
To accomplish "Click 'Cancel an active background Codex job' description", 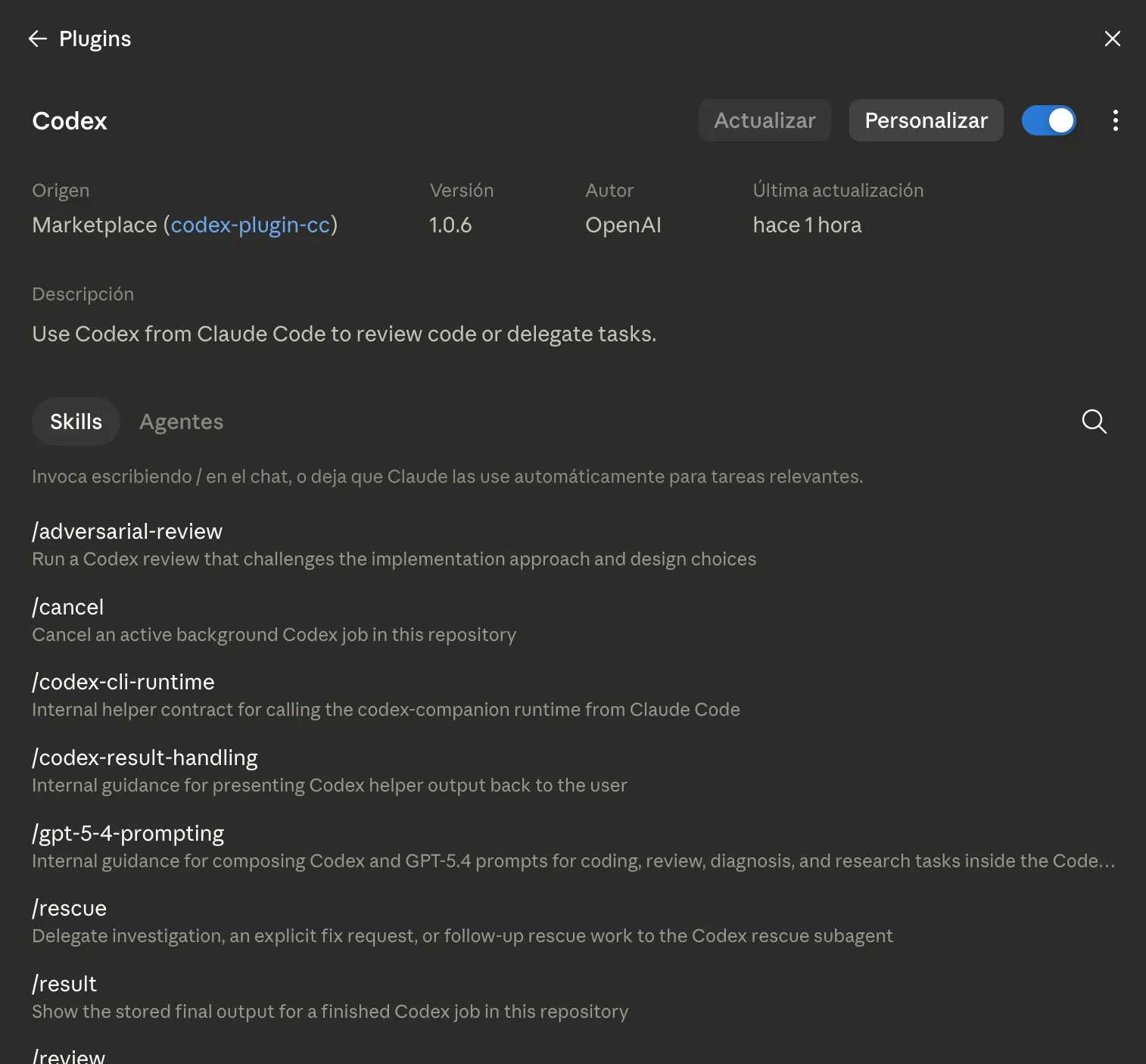I will pyautogui.click(x=274, y=634).
